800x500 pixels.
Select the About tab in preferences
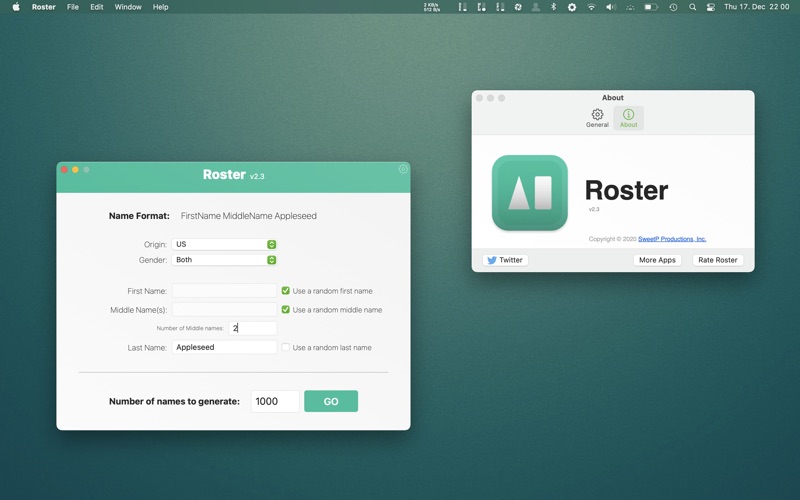629,118
